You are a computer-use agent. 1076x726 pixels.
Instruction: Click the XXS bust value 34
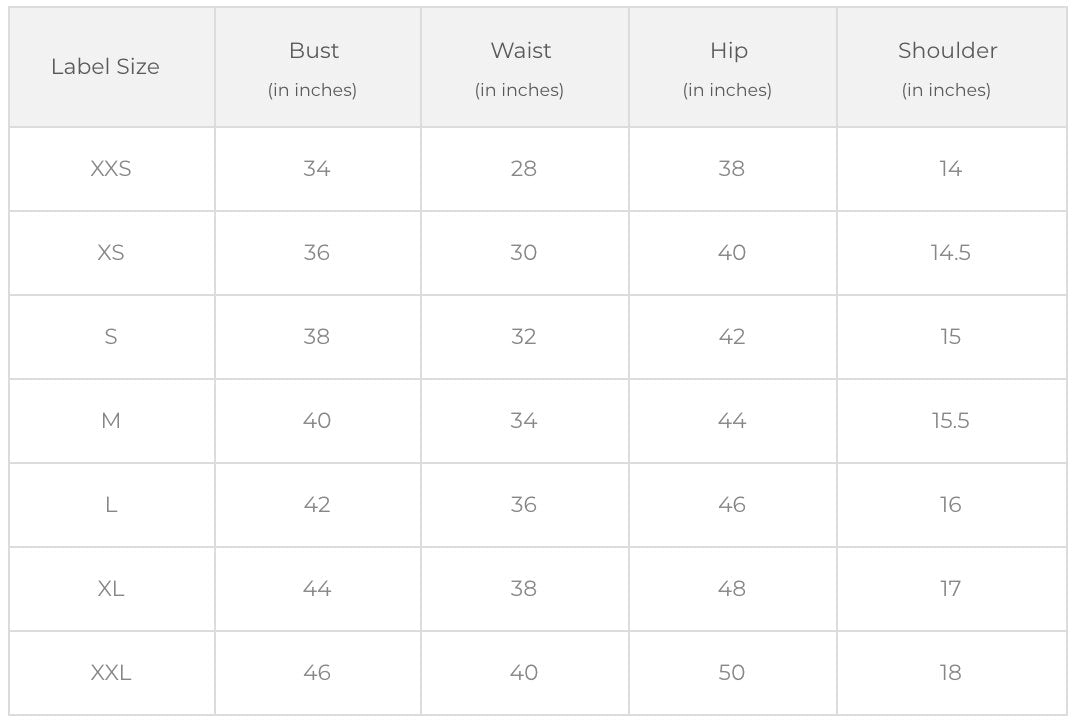tap(317, 169)
